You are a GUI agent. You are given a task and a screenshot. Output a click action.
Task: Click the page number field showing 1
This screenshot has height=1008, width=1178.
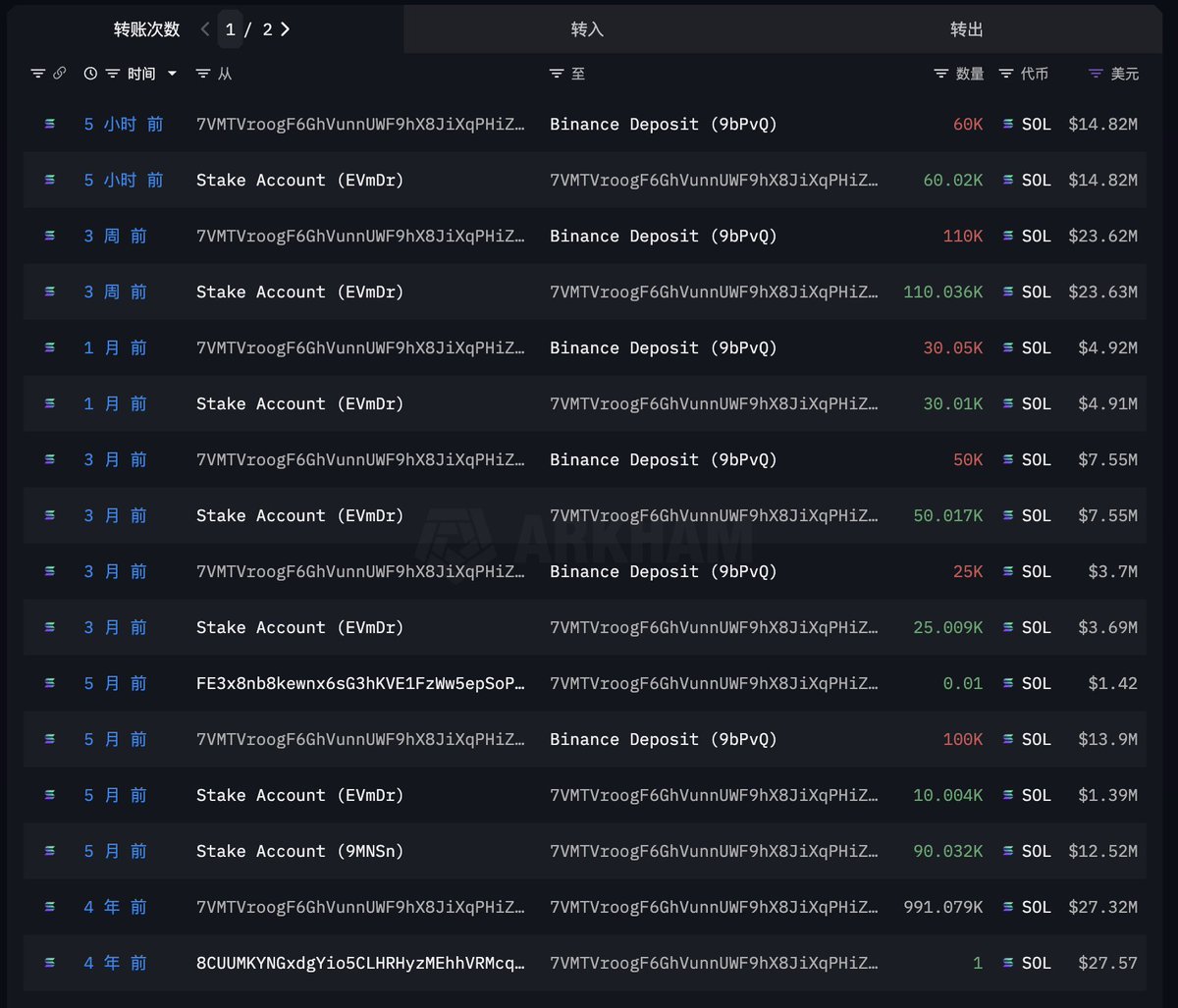click(x=230, y=29)
